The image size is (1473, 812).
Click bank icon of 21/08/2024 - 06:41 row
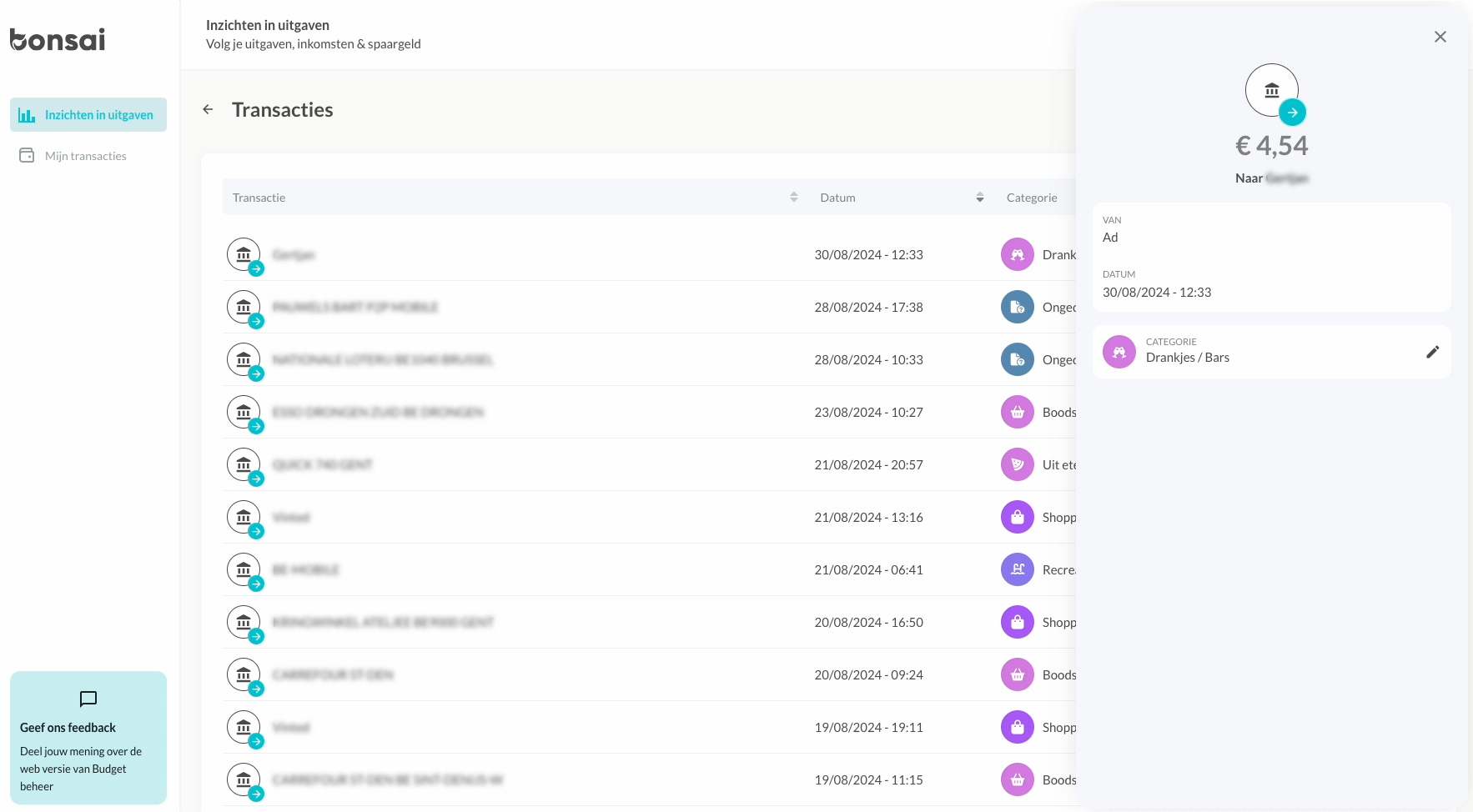point(244,570)
